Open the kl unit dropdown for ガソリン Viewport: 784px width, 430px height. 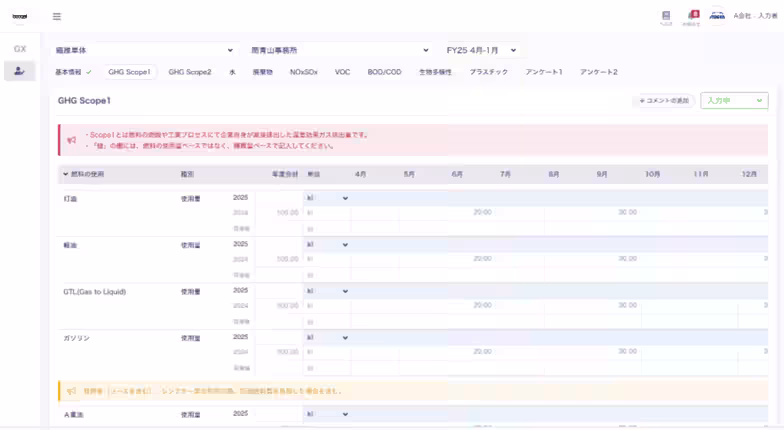pos(327,338)
